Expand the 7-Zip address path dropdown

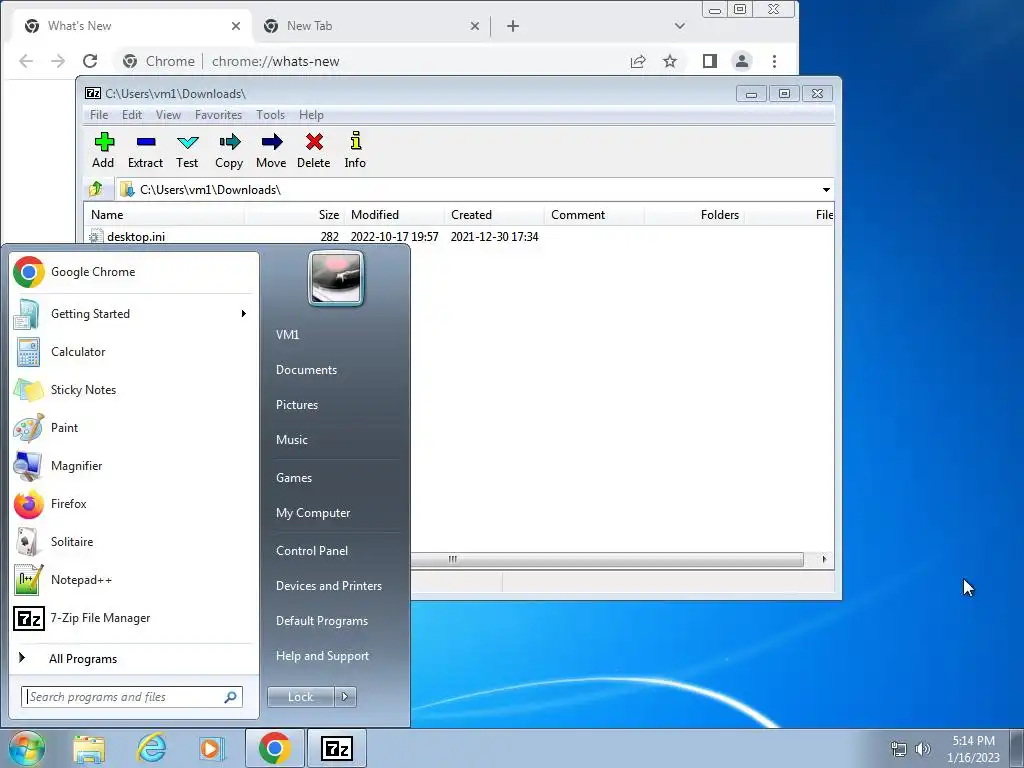point(826,189)
